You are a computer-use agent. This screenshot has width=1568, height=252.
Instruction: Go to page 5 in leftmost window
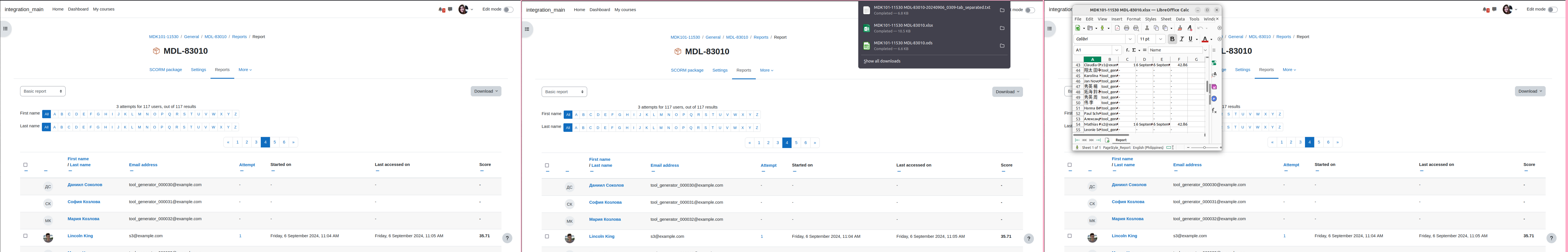coord(274,142)
